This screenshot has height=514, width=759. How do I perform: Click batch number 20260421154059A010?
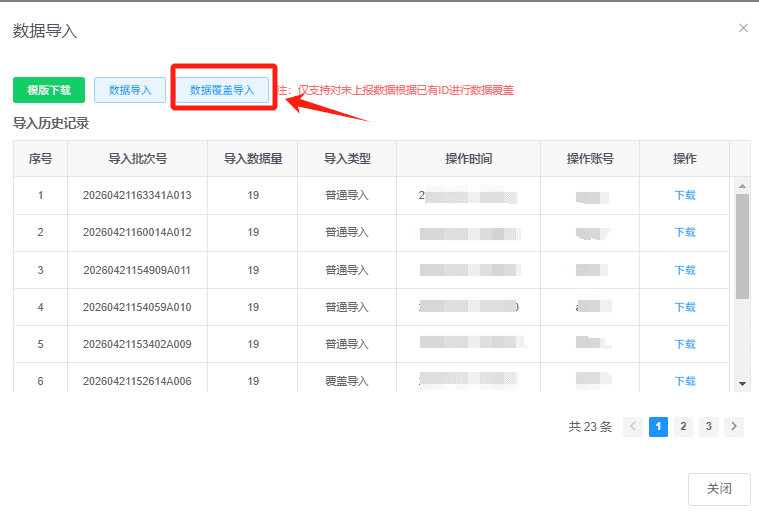(137, 307)
